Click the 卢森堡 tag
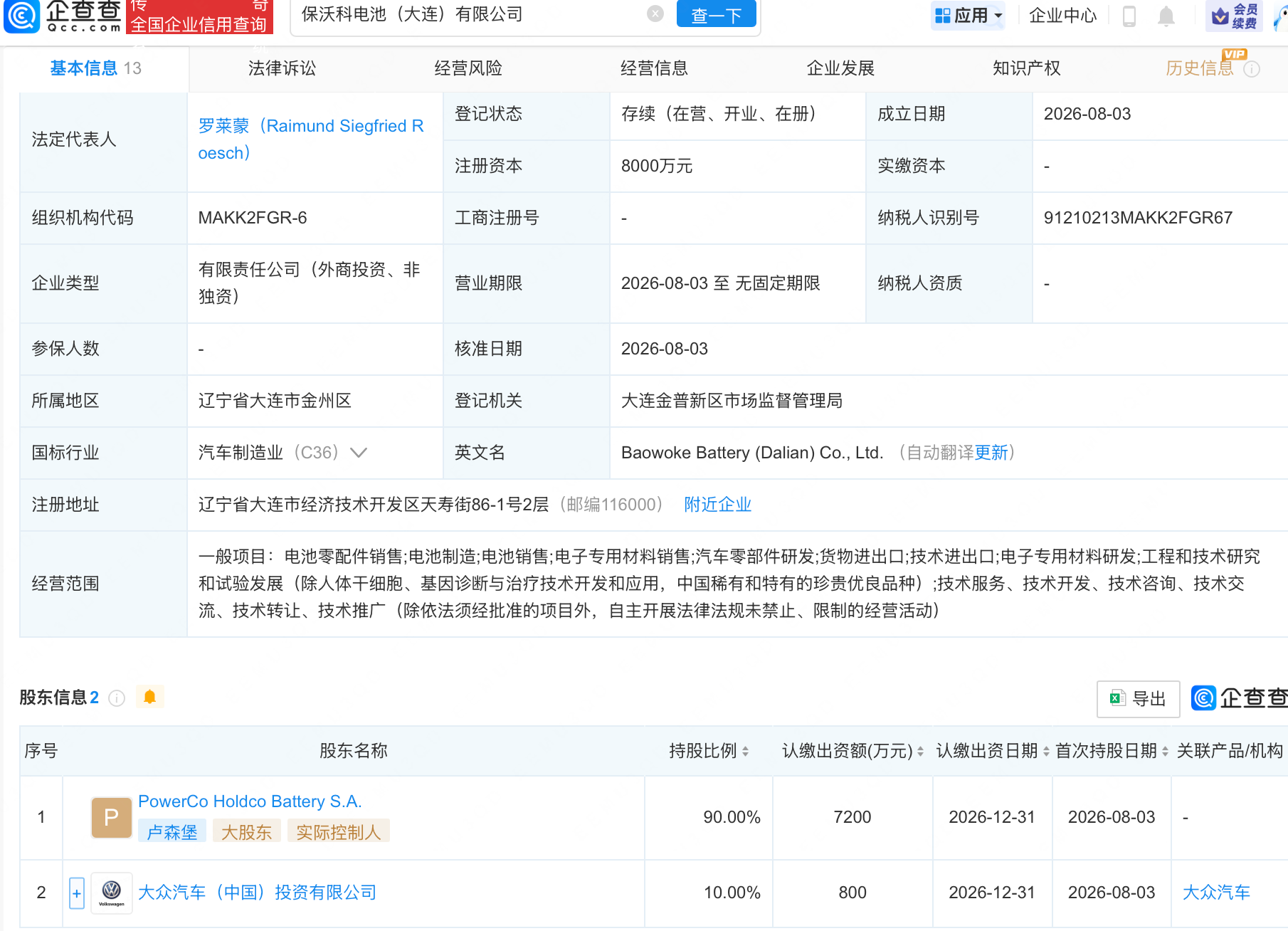This screenshot has height=931, width=1288. pos(172,831)
